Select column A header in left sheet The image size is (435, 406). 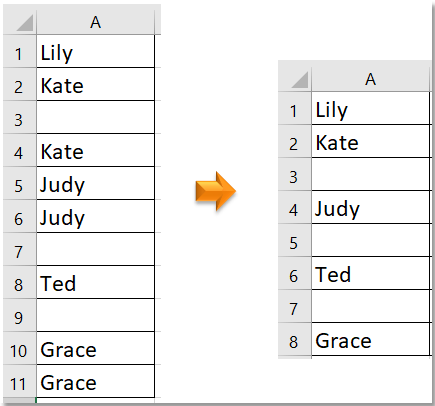tap(95, 22)
